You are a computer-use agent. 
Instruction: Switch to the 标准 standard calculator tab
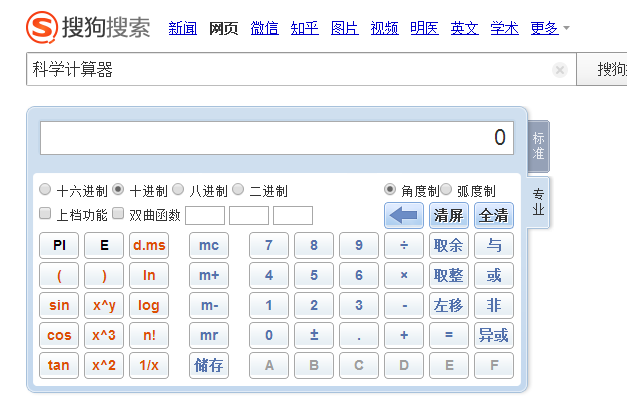[x=538, y=146]
